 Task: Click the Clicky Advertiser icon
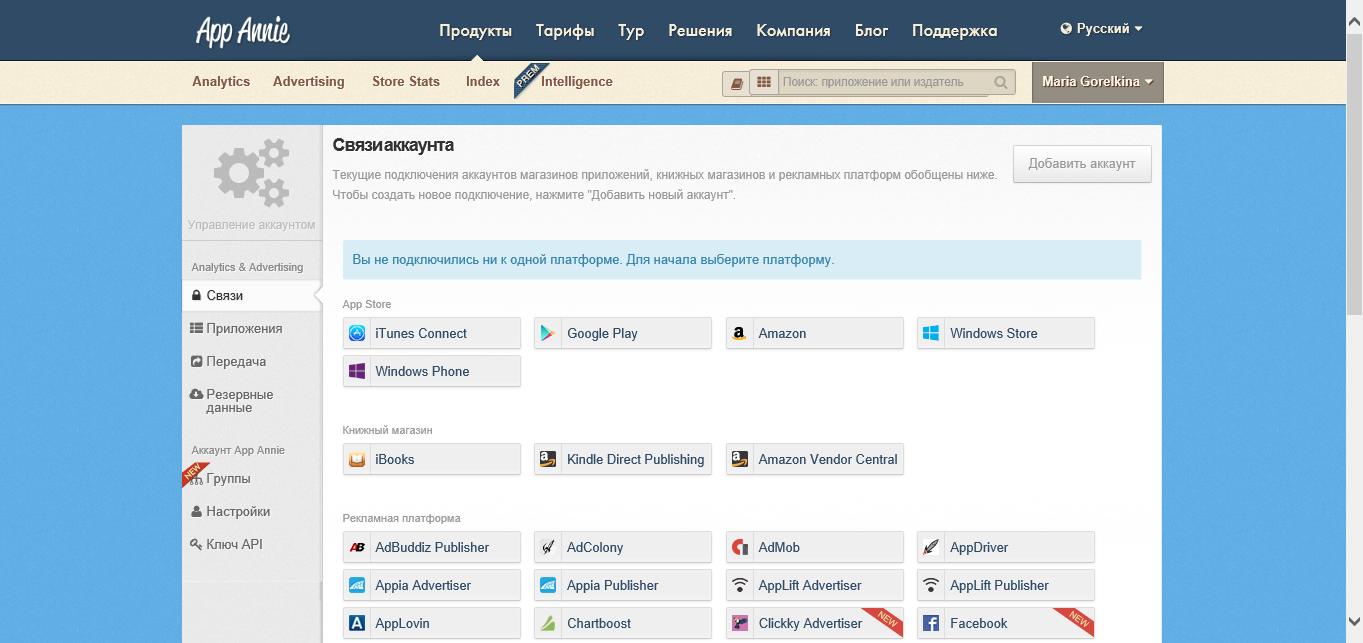[x=740, y=623]
